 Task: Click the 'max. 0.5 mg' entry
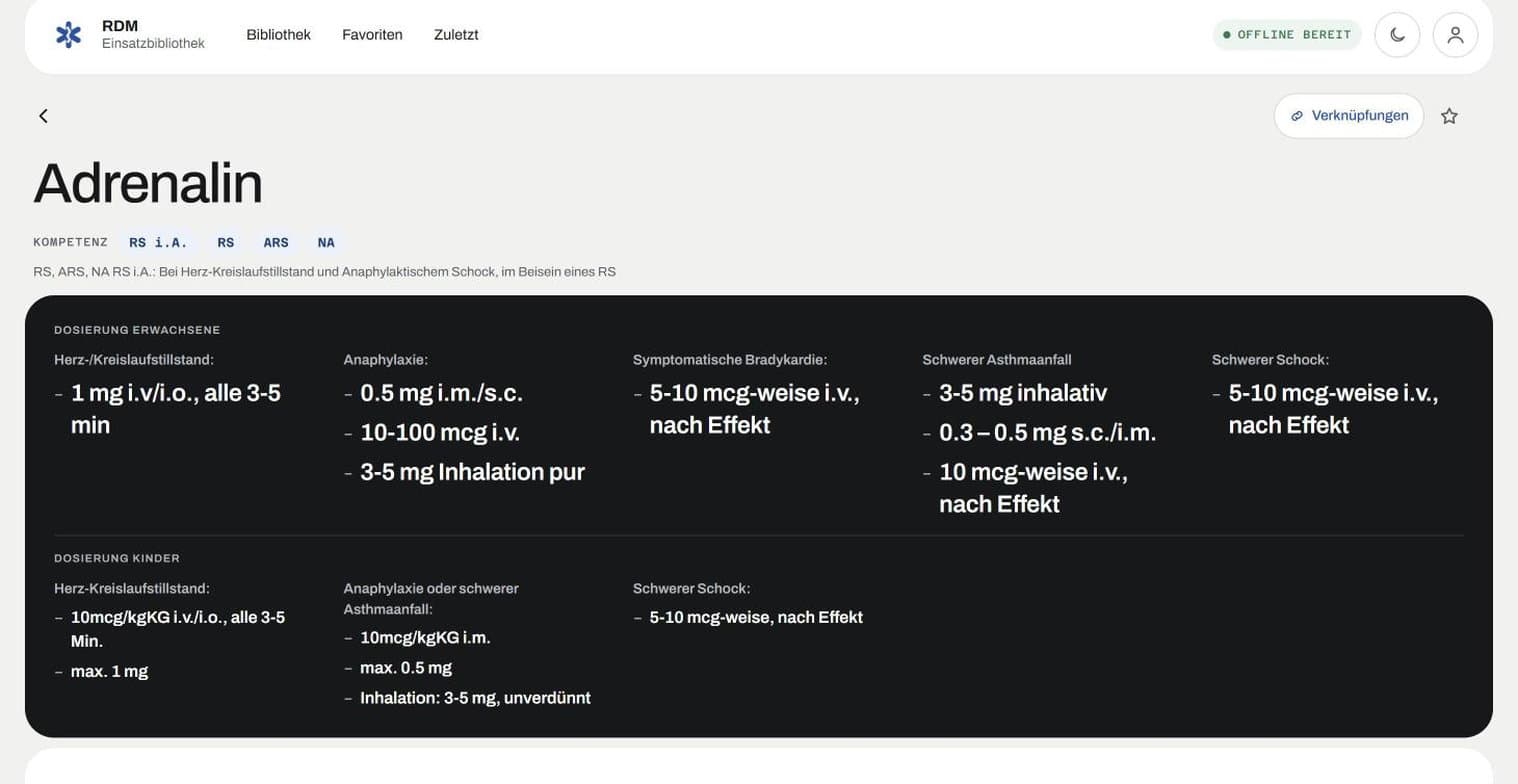pyautogui.click(x=406, y=668)
